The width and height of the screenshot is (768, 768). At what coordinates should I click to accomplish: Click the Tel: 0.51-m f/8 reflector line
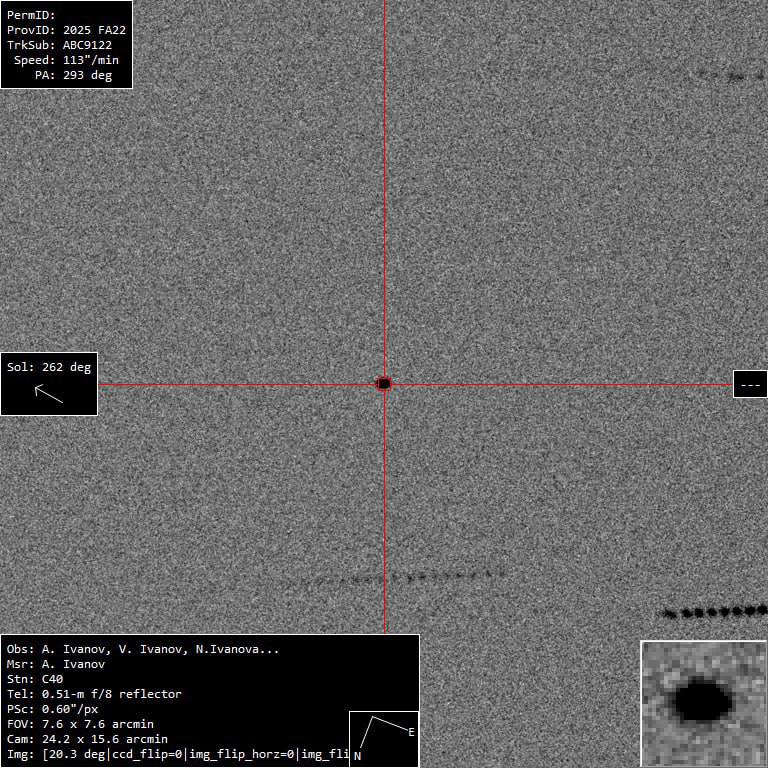click(x=94, y=694)
